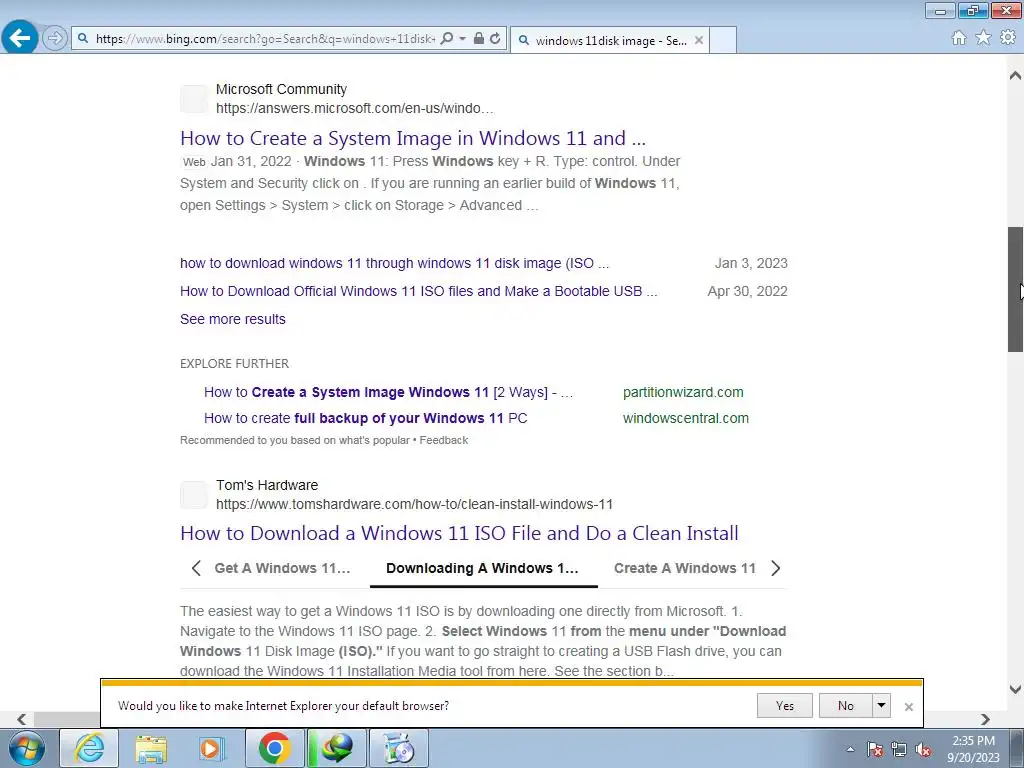1024x768 pixels.
Task: Click the network tray icon
Action: tap(899, 749)
